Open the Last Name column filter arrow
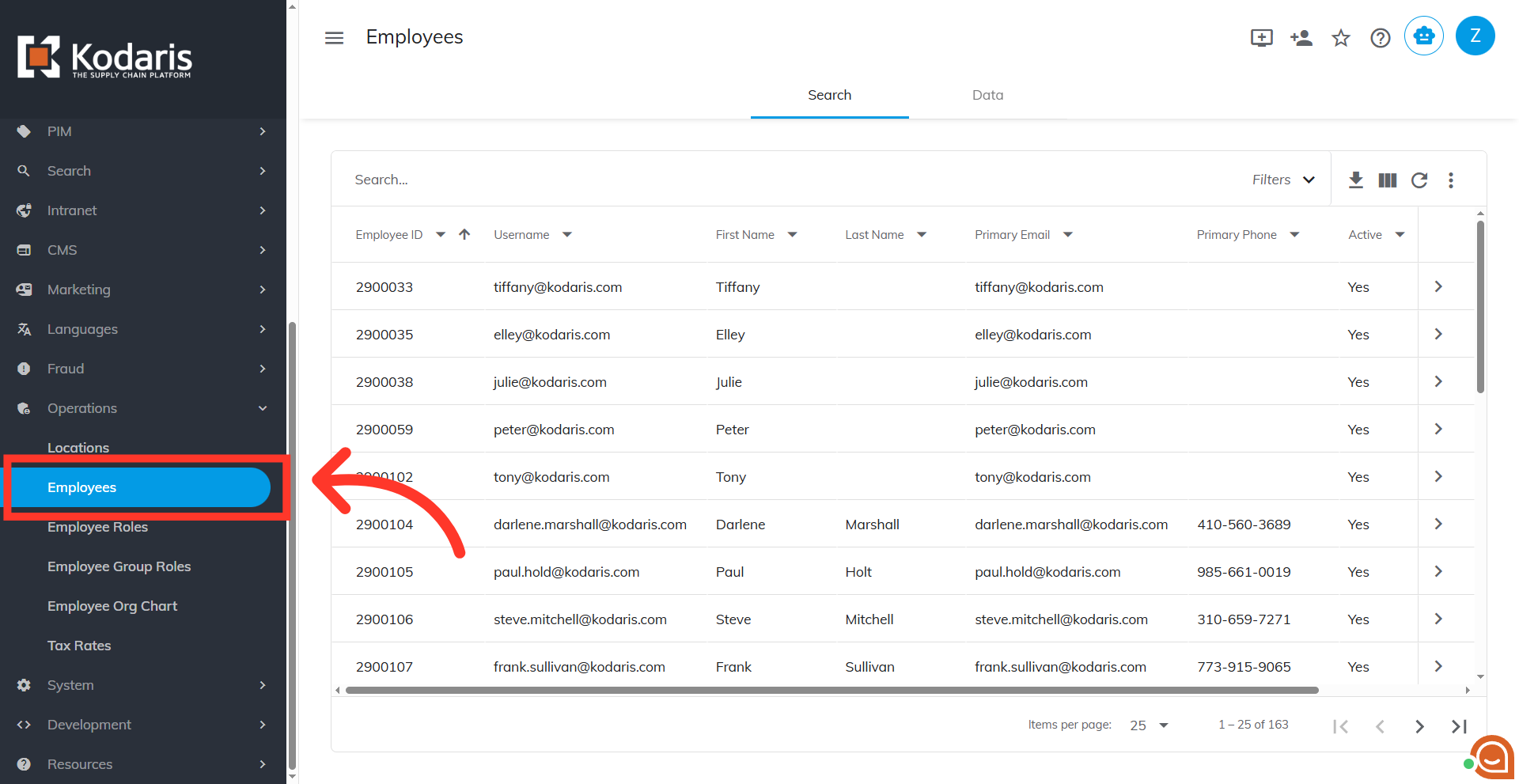Image resolution: width=1519 pixels, height=784 pixels. click(x=922, y=234)
